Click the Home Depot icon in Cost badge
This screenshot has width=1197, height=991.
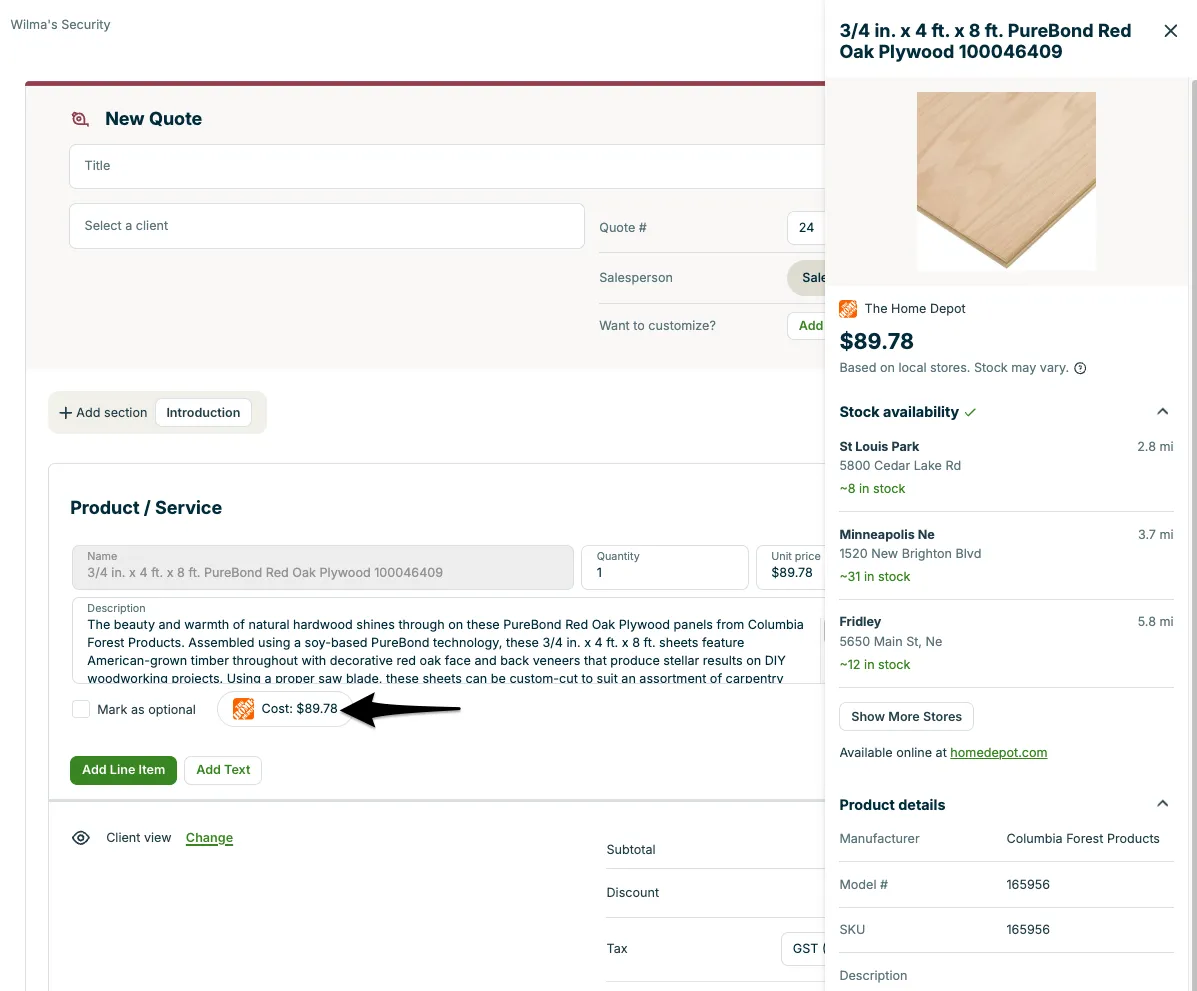[x=244, y=709]
